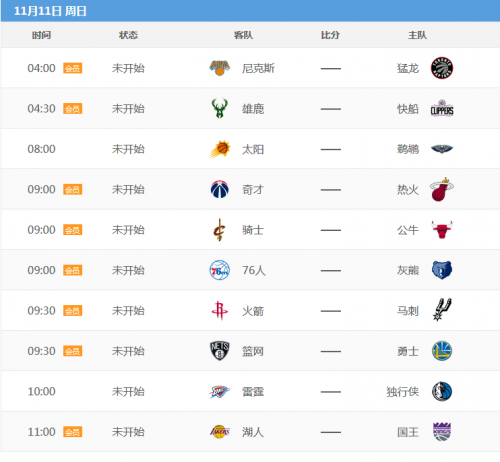The image size is (500, 462).
Task: Click the Miami Heat logo
Action: [x=442, y=189]
